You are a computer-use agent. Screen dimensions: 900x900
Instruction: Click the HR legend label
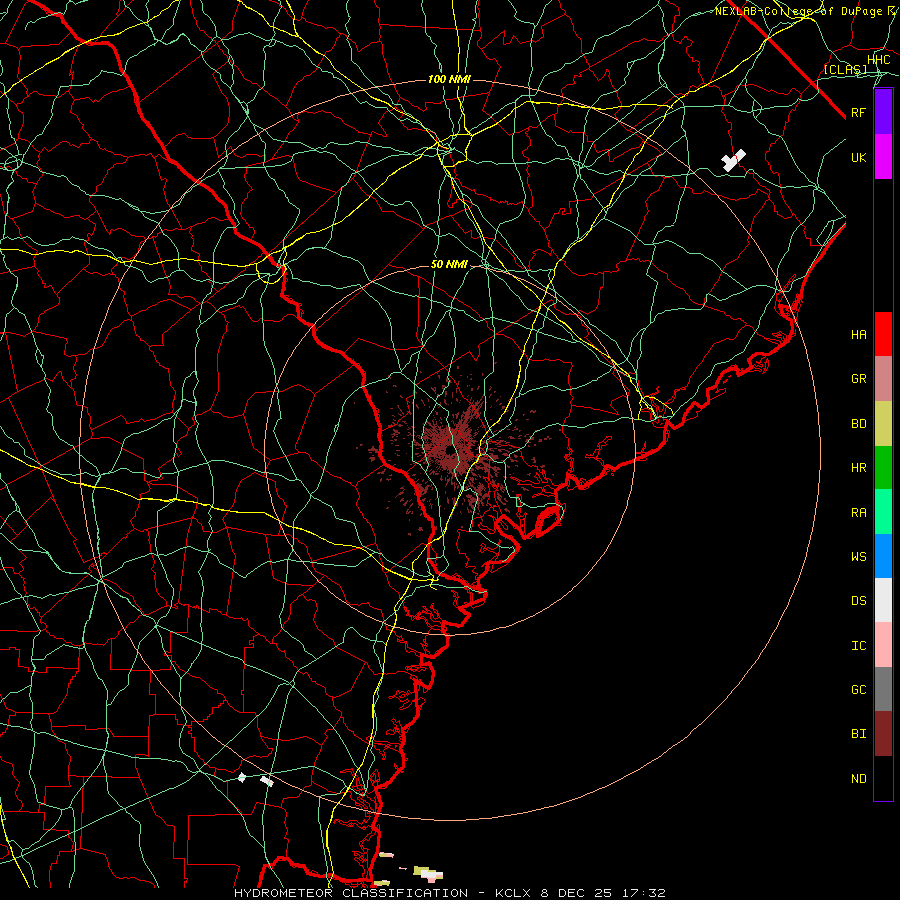pos(858,468)
